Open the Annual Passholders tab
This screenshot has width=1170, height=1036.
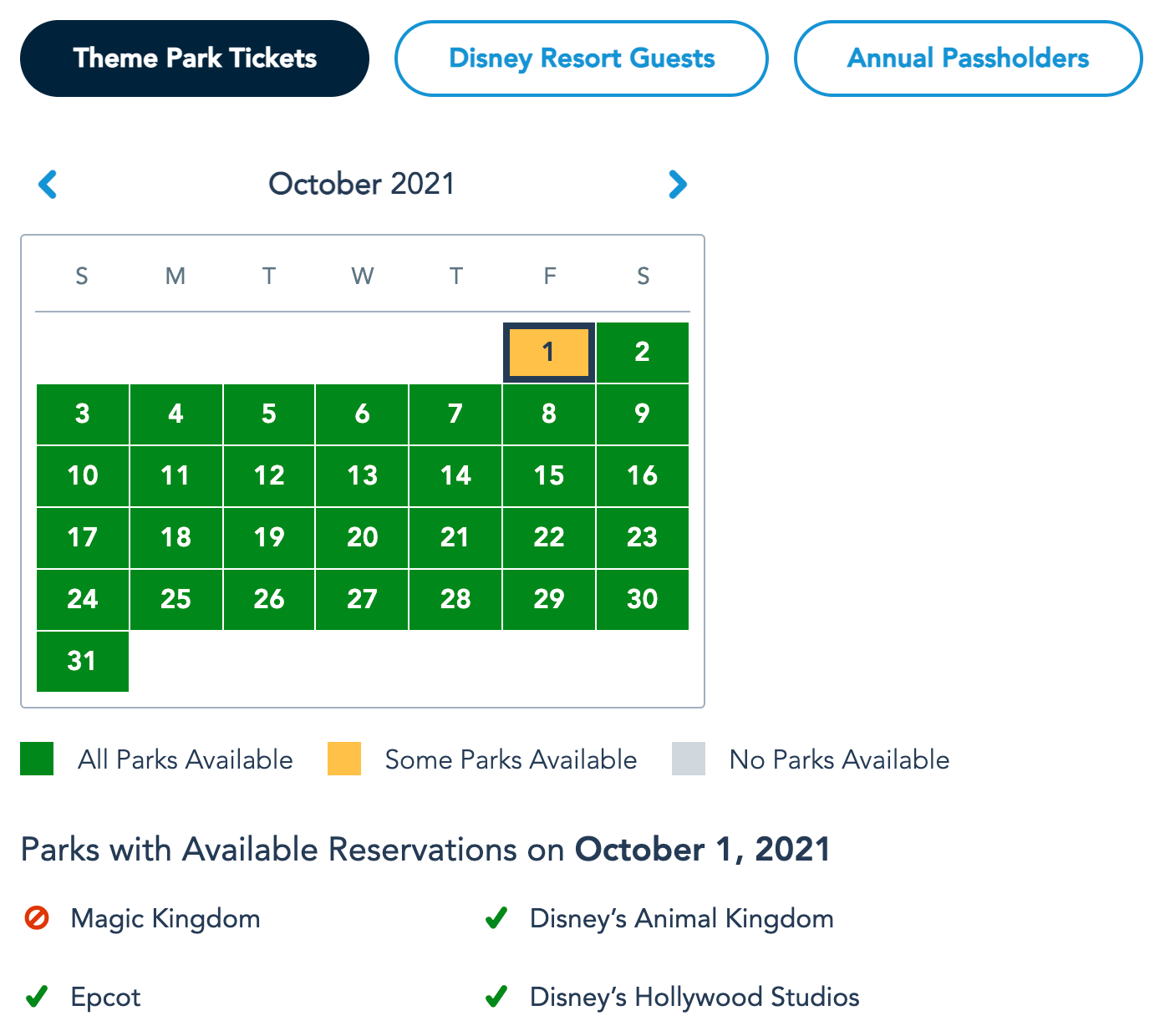click(968, 58)
